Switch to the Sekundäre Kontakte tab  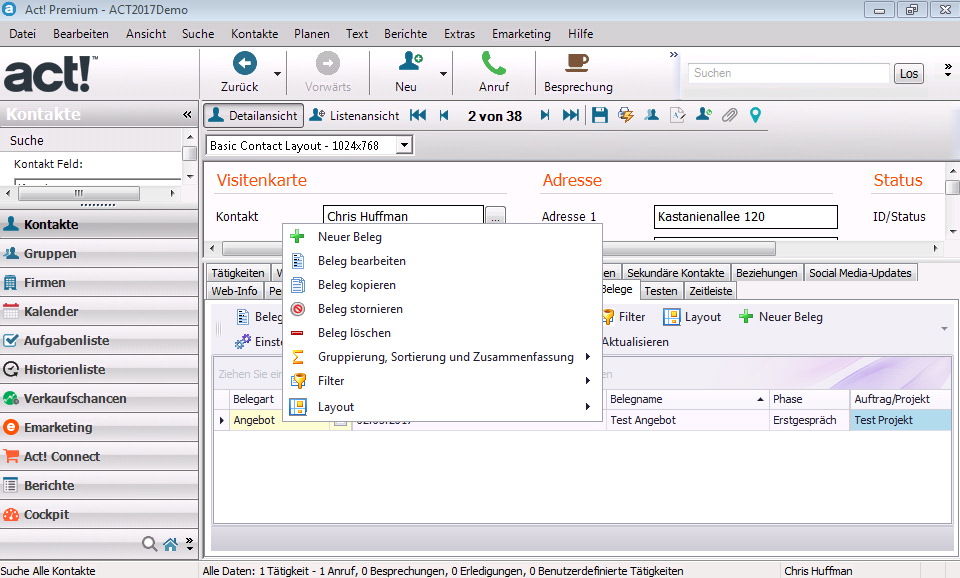[675, 272]
